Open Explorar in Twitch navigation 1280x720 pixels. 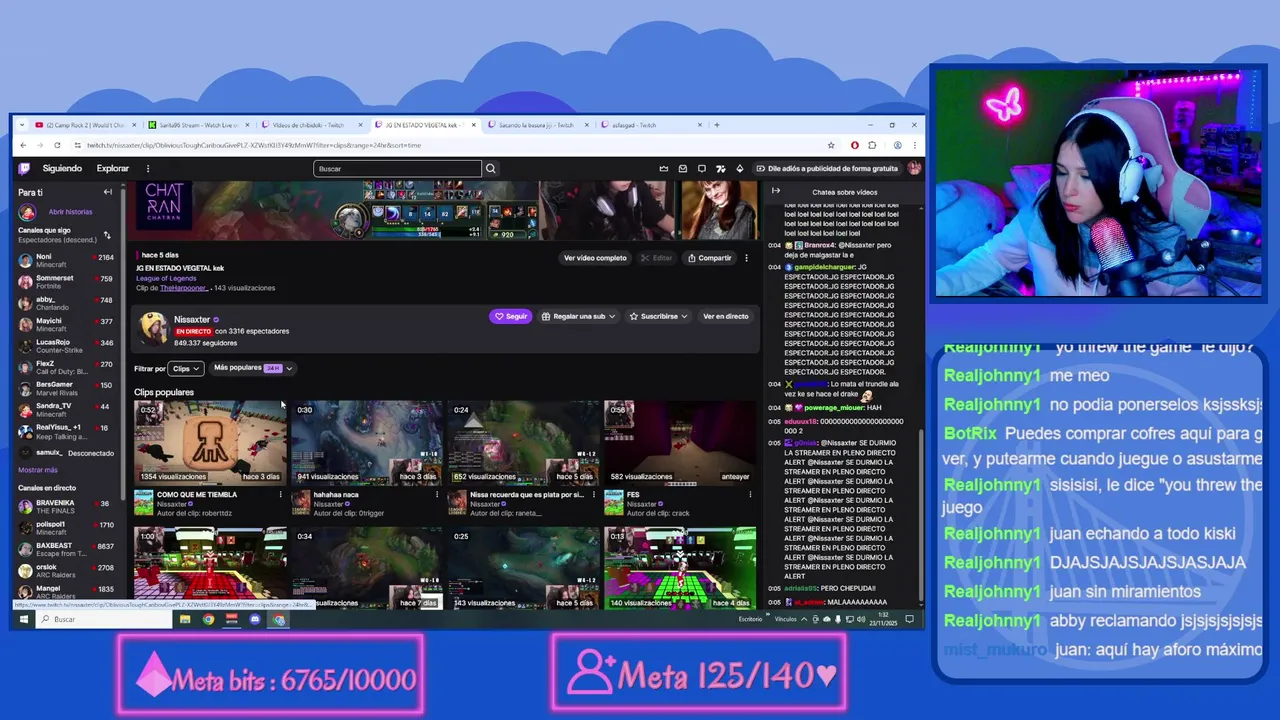[x=113, y=169]
